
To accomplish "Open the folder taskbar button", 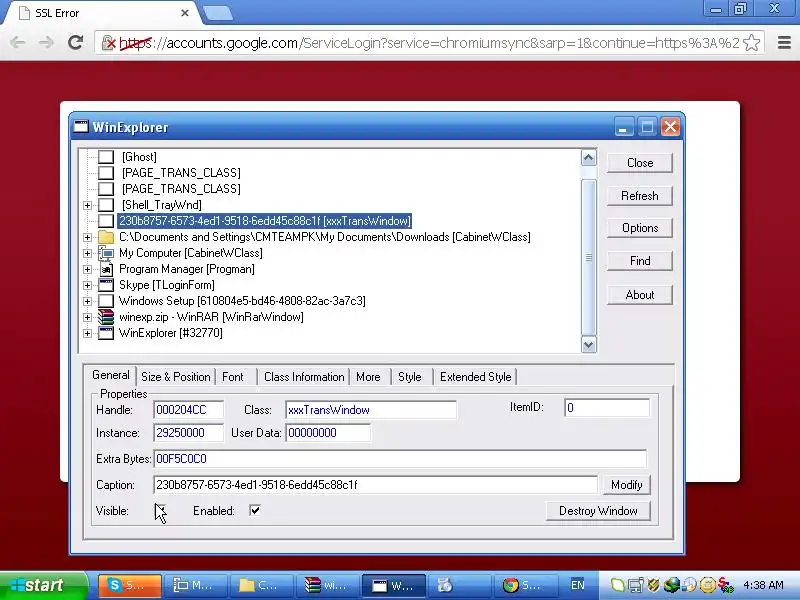I will click(262, 585).
